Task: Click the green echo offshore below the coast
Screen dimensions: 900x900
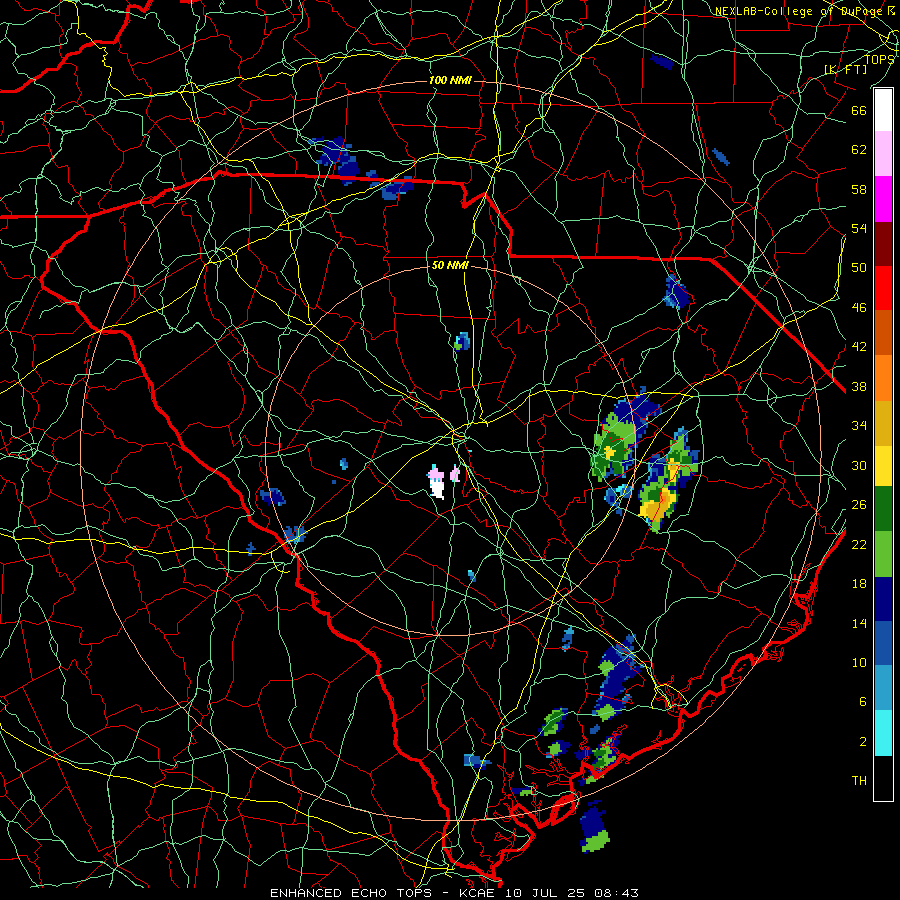Action: click(x=595, y=840)
